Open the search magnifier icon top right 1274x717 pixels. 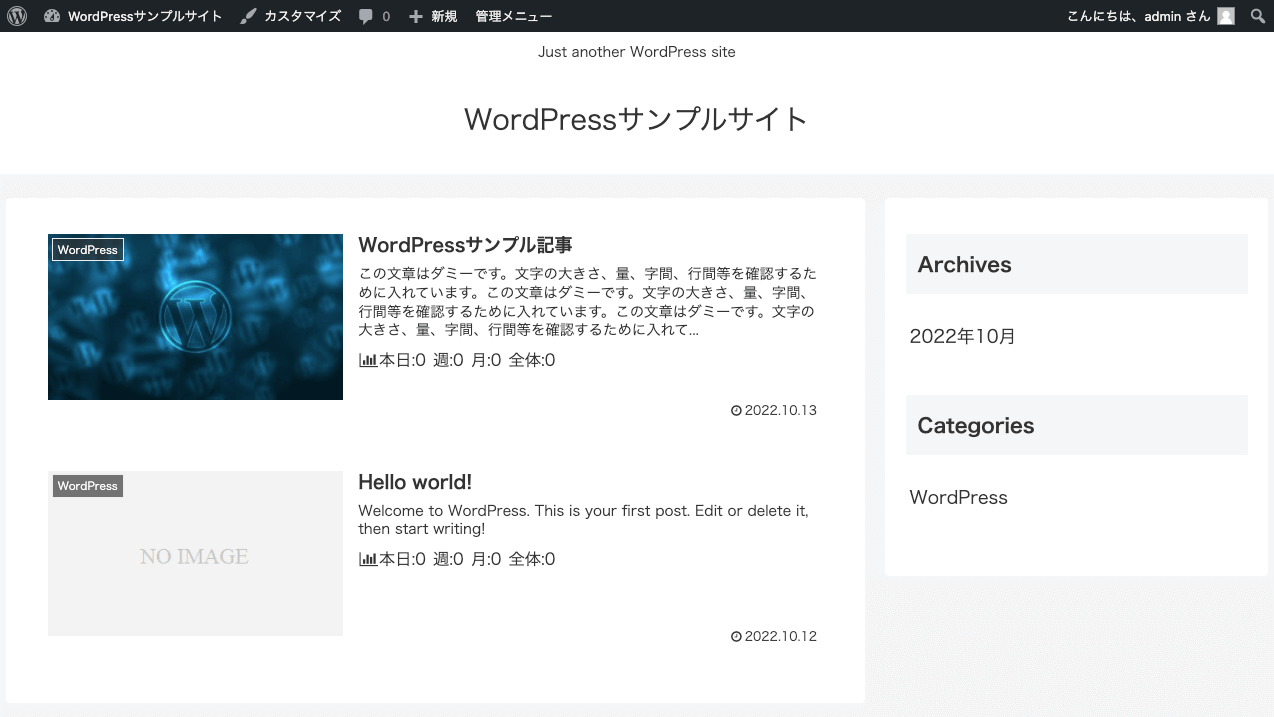coord(1257,15)
